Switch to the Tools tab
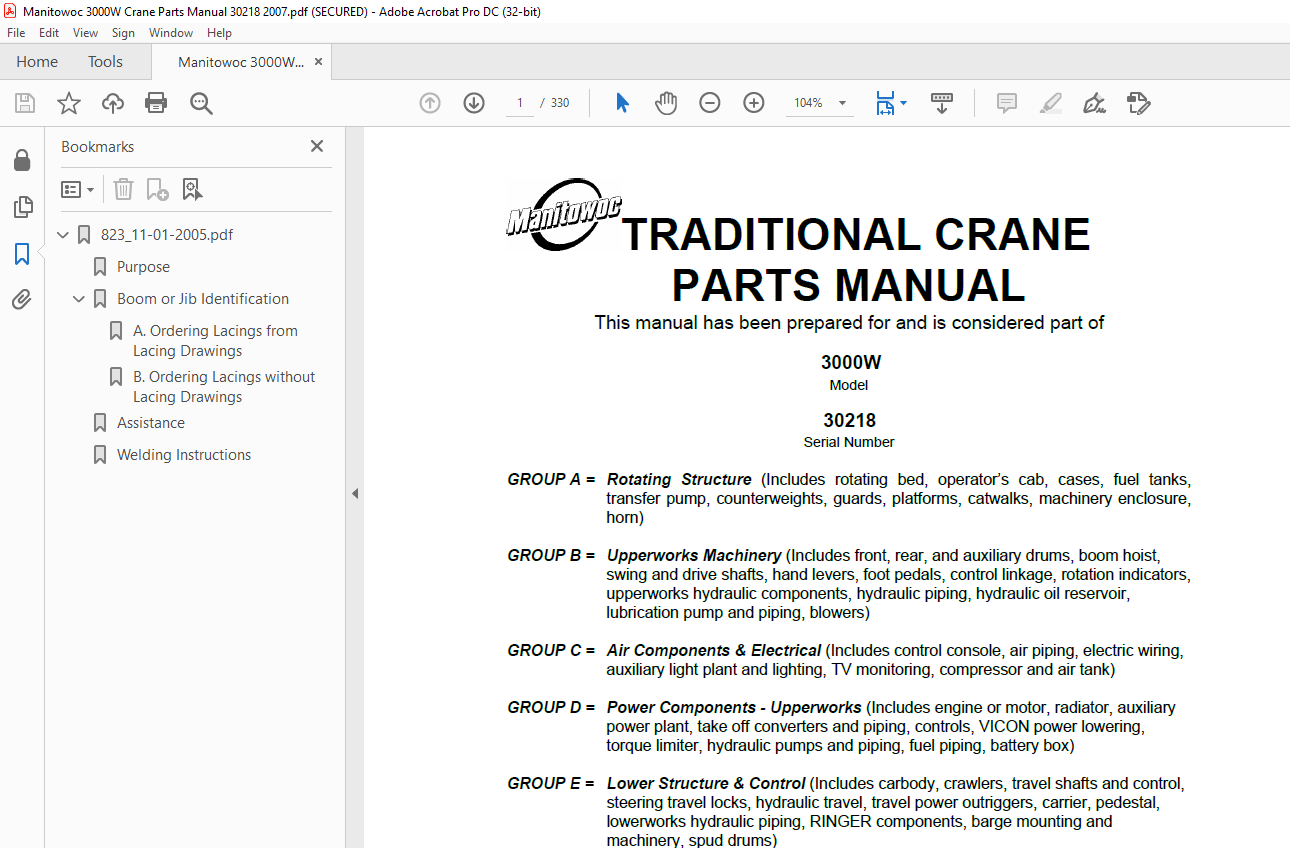 pyautogui.click(x=105, y=62)
